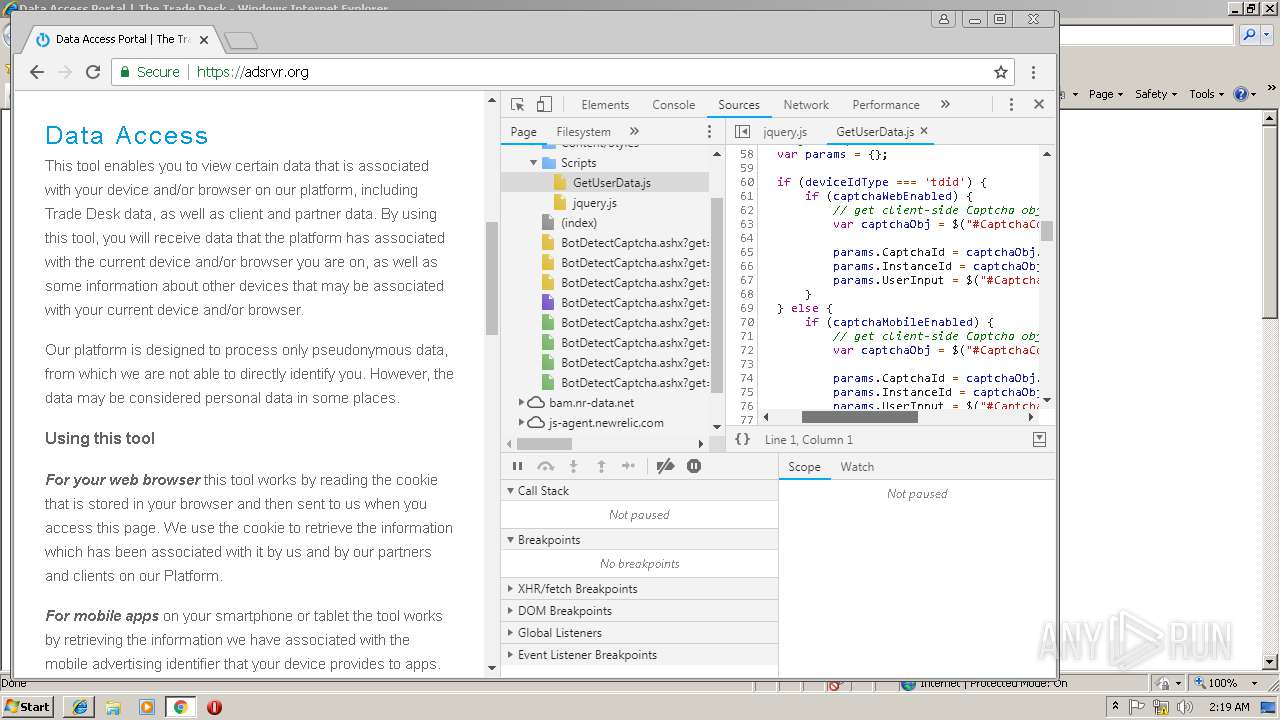This screenshot has width=1280, height=720.
Task: Click Internet Explorer icon on the taskbar
Action: click(x=79, y=706)
